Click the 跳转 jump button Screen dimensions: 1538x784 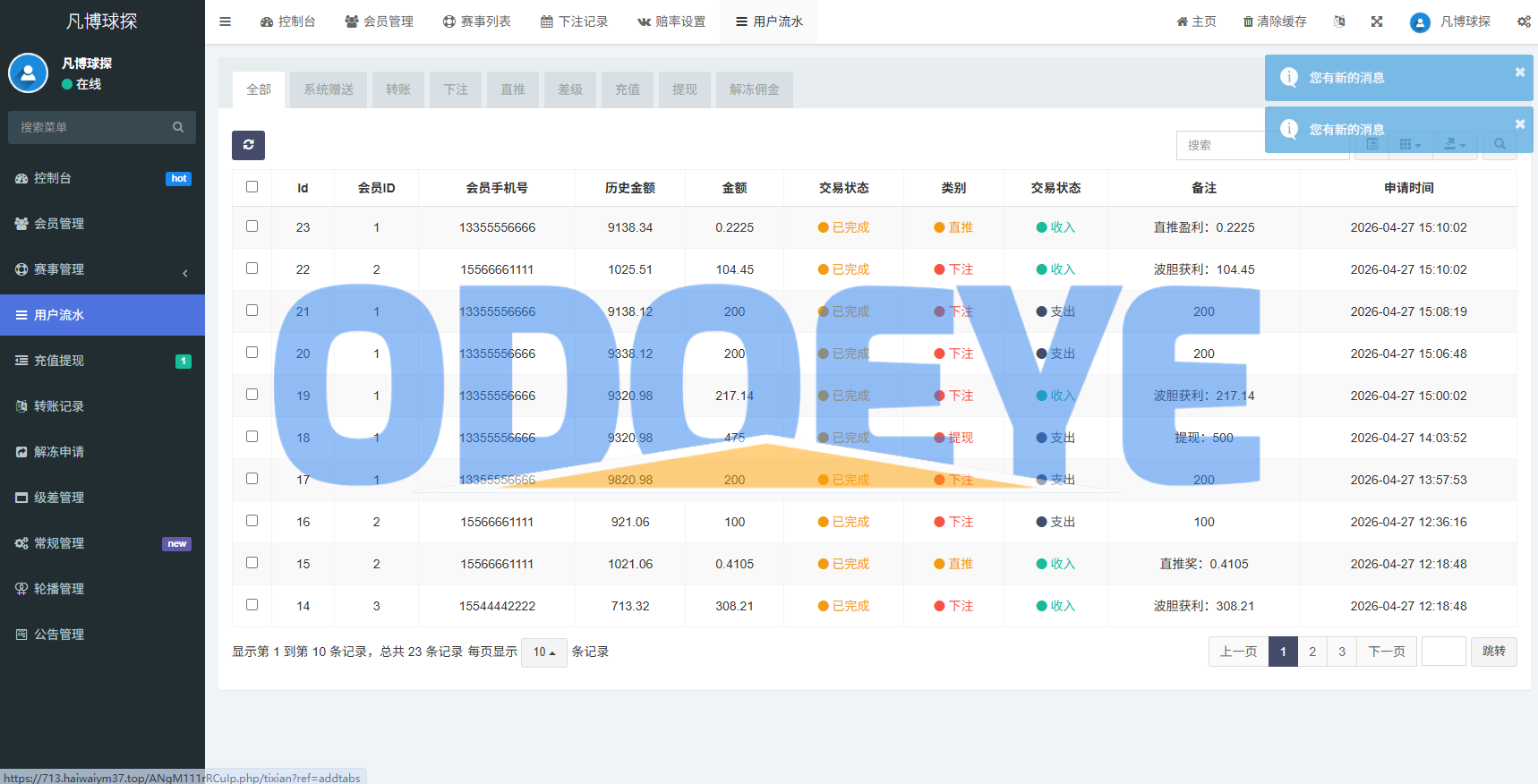[1494, 652]
